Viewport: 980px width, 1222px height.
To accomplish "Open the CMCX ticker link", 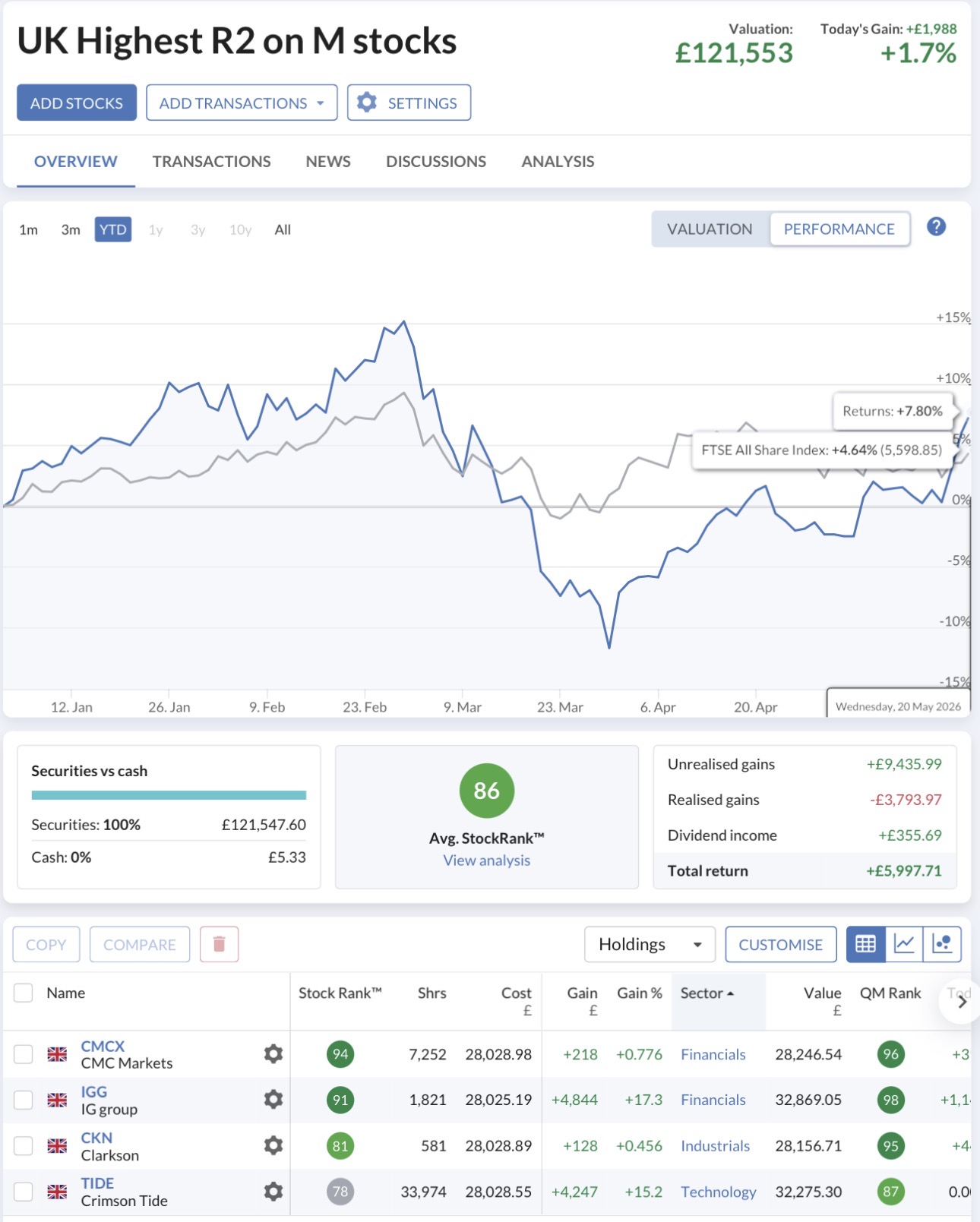I will 103,1046.
